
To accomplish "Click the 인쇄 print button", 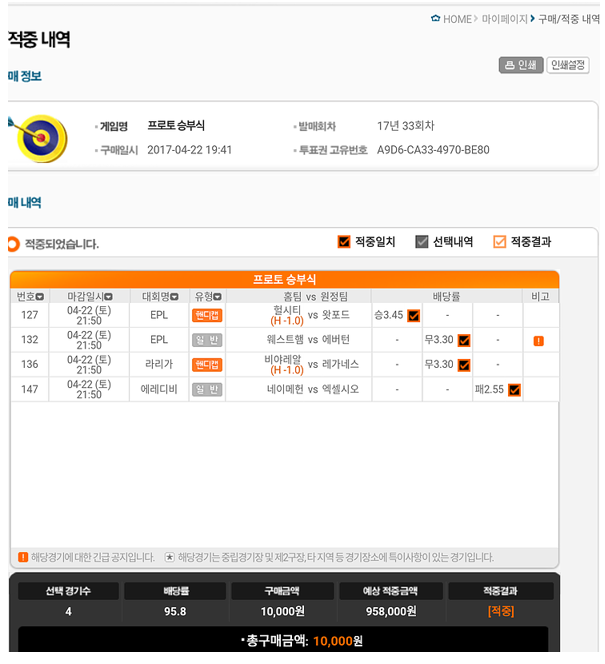I will click(521, 65).
